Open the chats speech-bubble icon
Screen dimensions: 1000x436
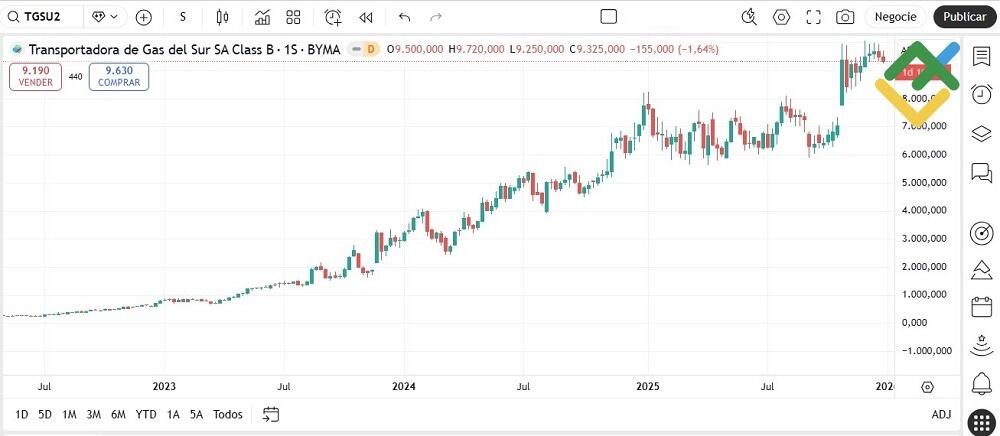point(981,172)
